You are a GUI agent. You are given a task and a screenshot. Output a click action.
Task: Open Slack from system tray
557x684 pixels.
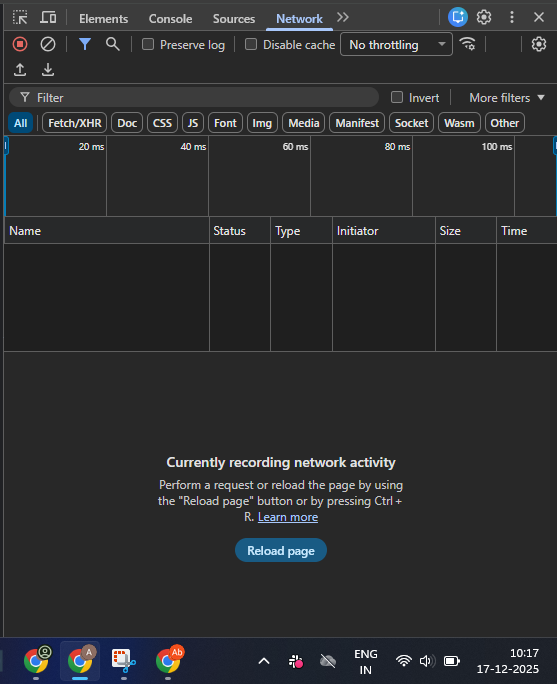pyautogui.click(x=296, y=661)
